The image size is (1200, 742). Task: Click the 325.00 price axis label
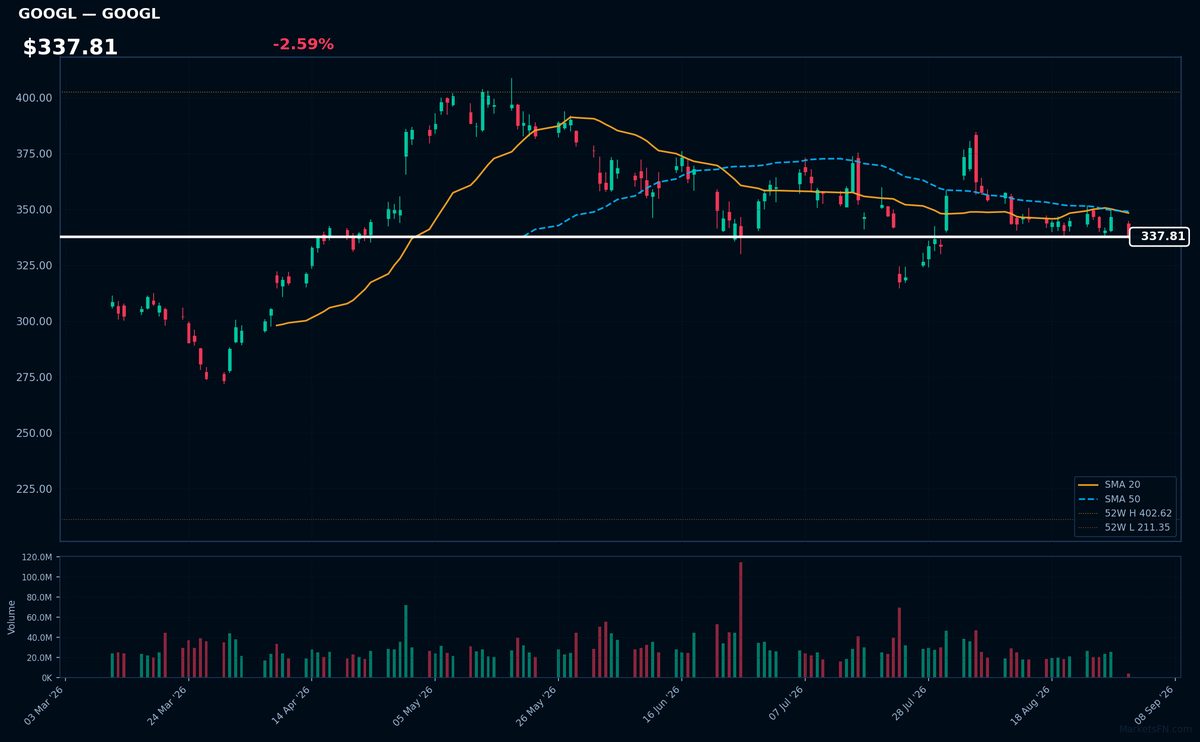point(34,266)
